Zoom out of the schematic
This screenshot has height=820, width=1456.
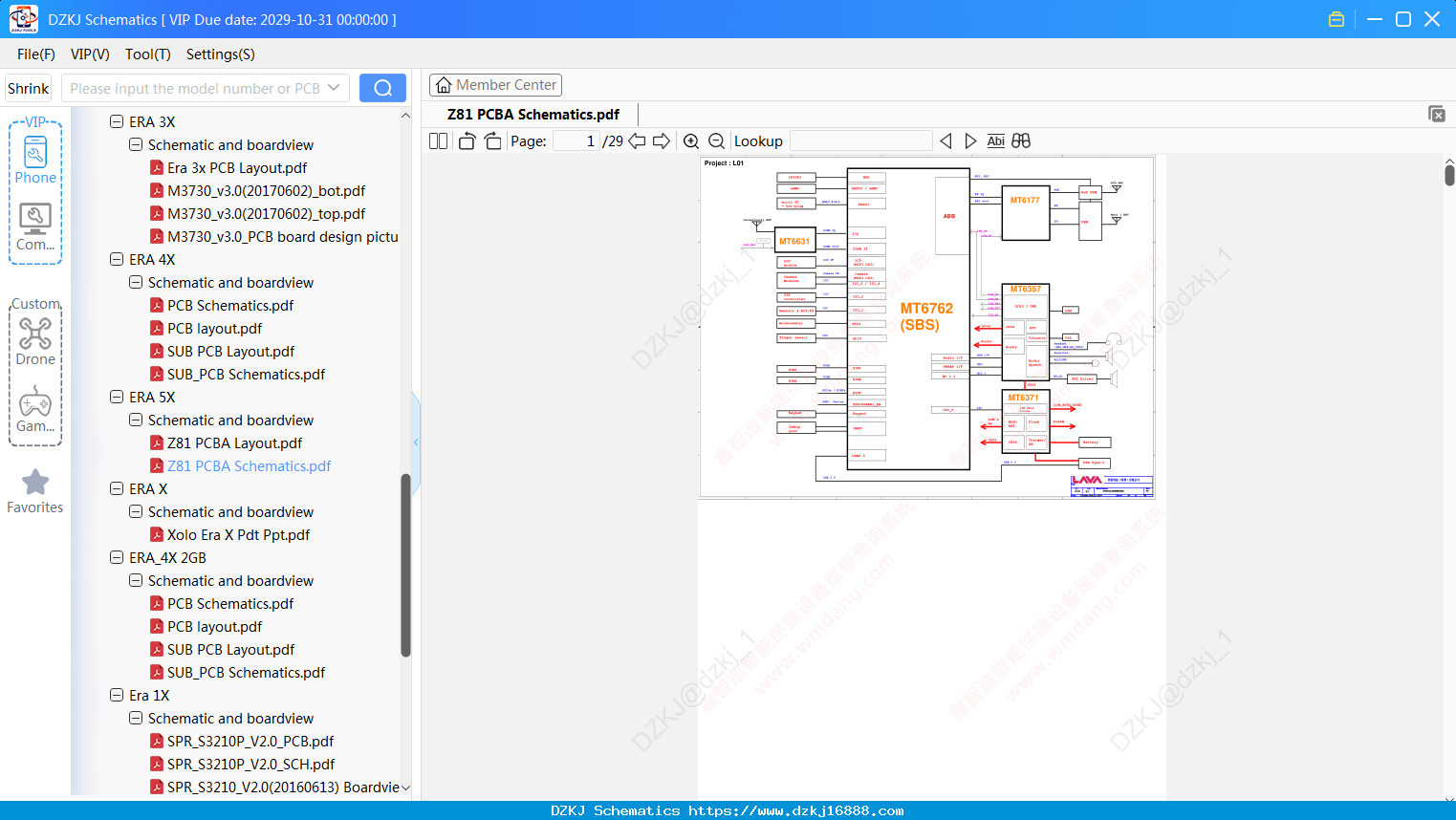[x=716, y=141]
